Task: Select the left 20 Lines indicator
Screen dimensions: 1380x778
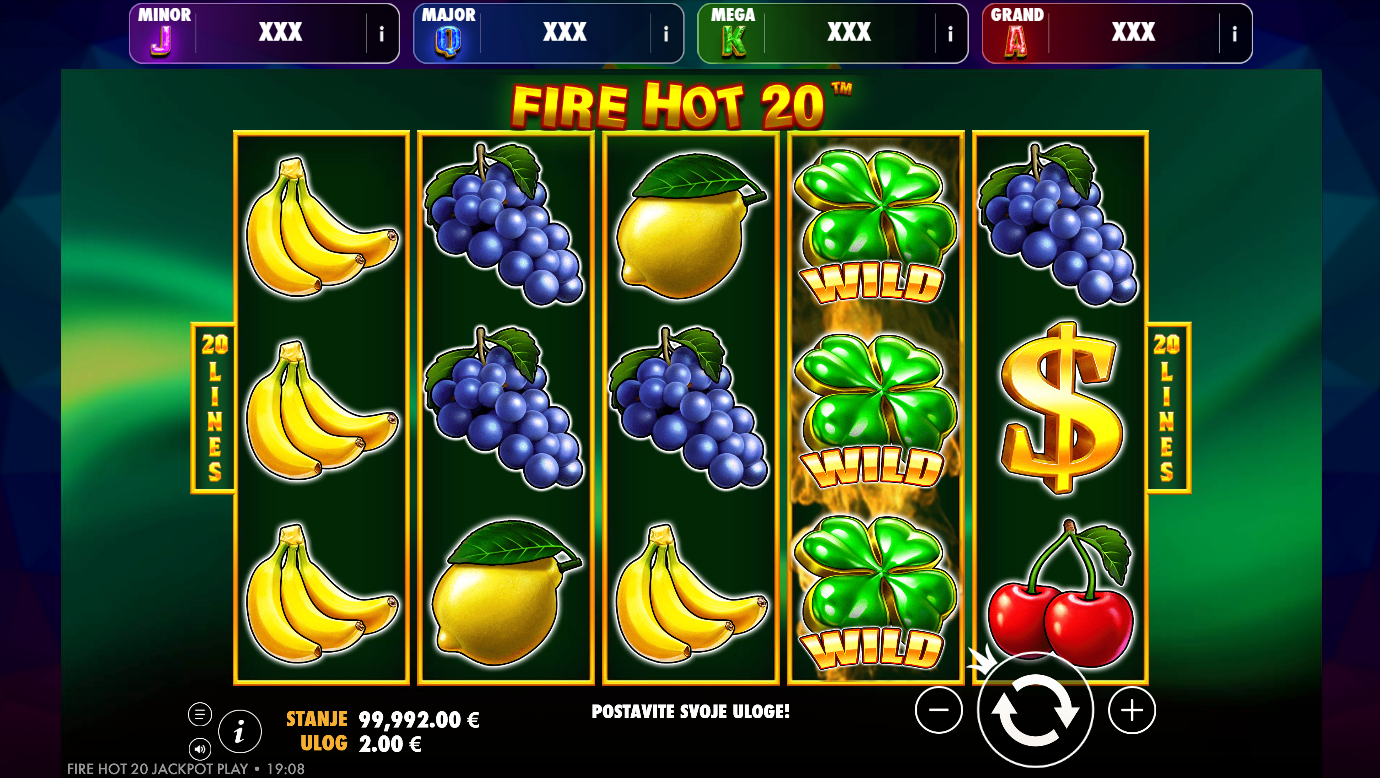Action: click(214, 408)
